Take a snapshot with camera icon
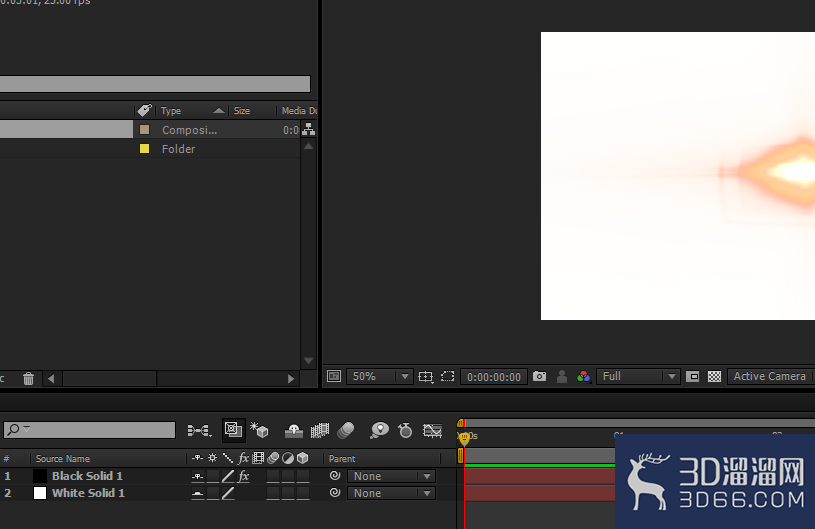The width and height of the screenshot is (815, 529). point(540,376)
